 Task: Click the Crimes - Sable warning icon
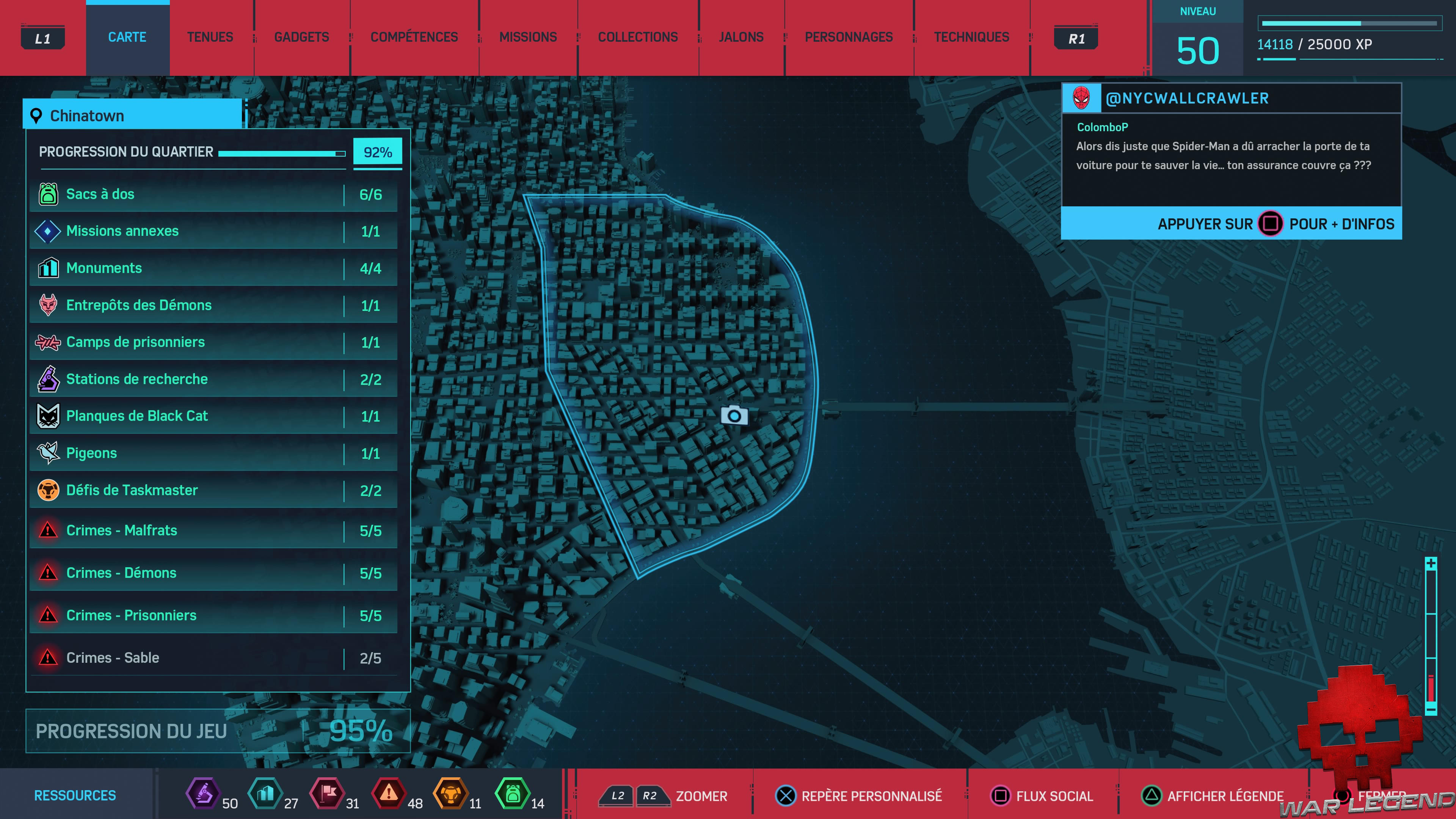click(x=48, y=657)
